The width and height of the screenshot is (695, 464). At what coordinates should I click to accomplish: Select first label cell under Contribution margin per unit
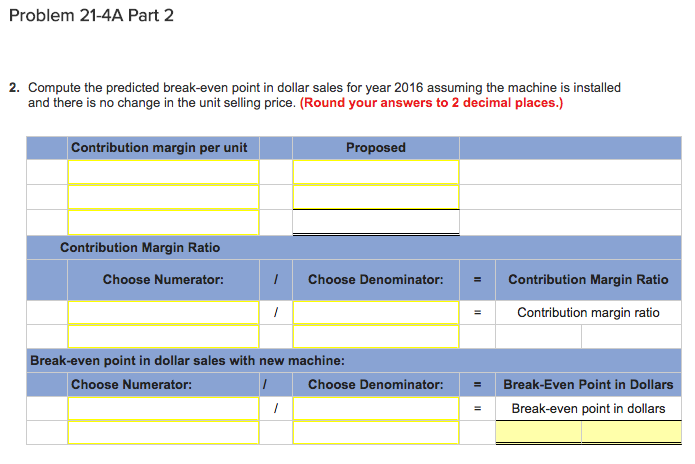pyautogui.click(x=163, y=172)
